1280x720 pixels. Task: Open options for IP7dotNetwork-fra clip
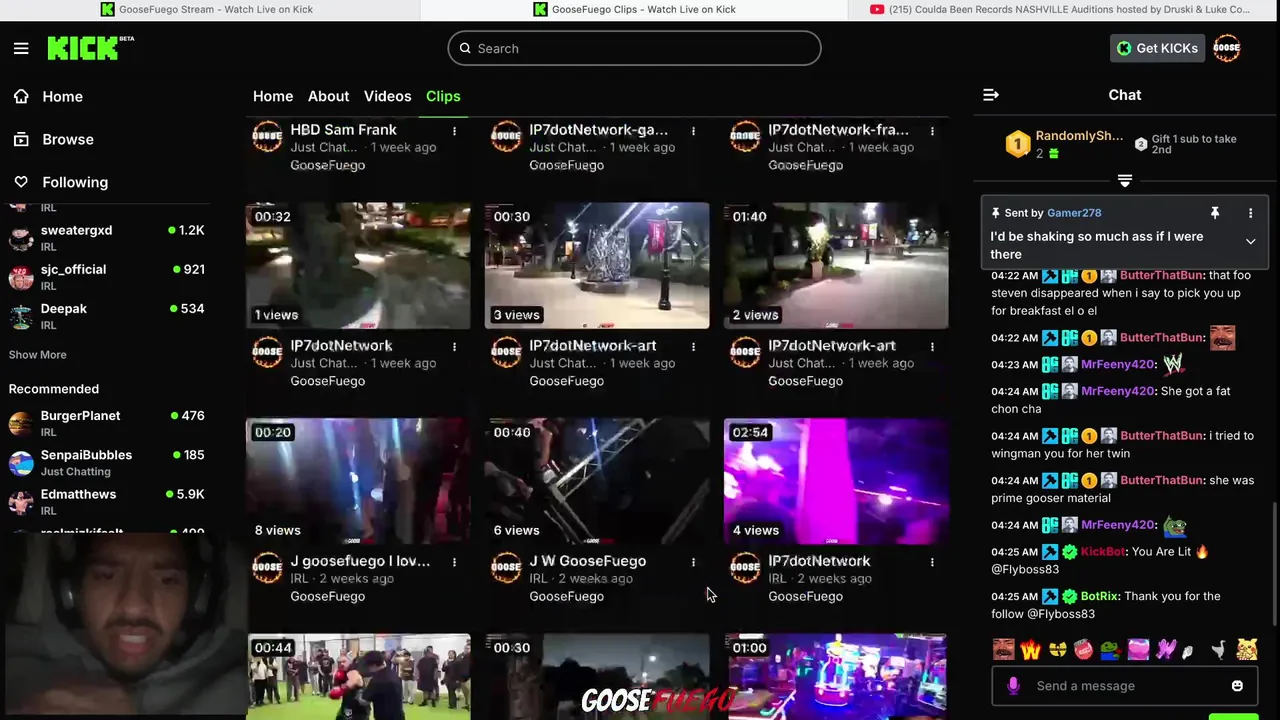[932, 131]
